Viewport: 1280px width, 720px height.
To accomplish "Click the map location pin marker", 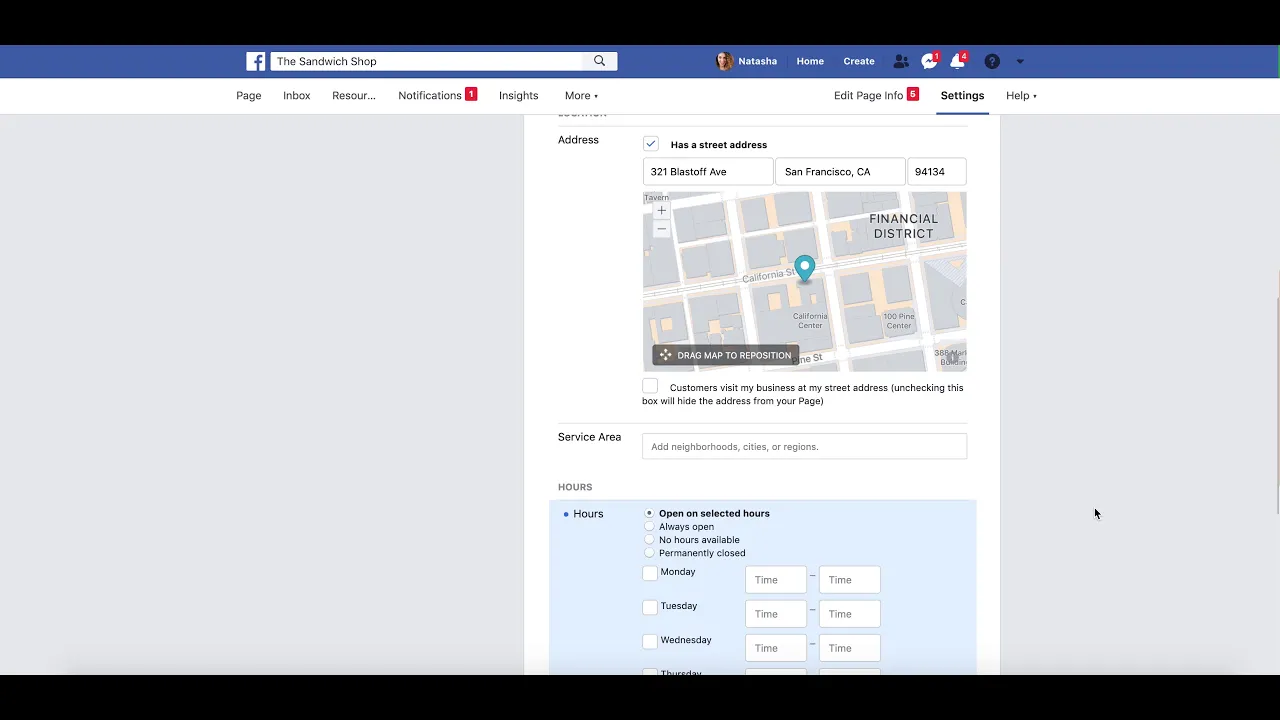I will pyautogui.click(x=805, y=269).
